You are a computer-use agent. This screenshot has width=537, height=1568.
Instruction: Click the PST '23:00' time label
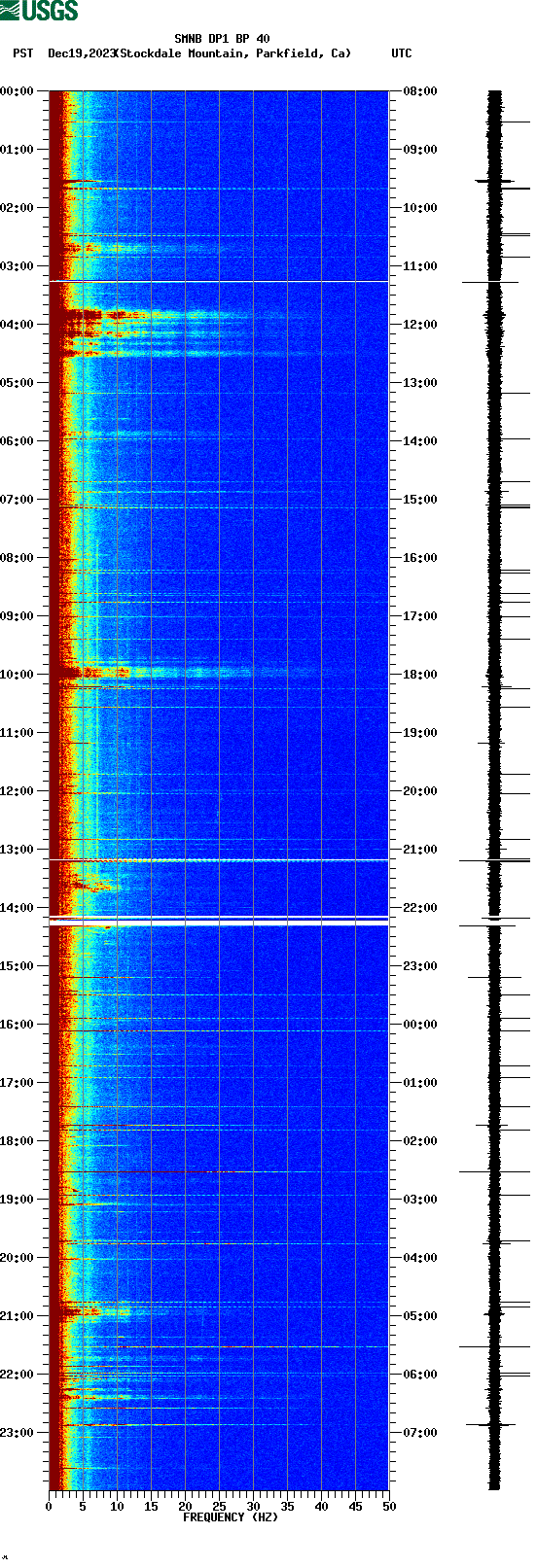(x=18, y=1433)
